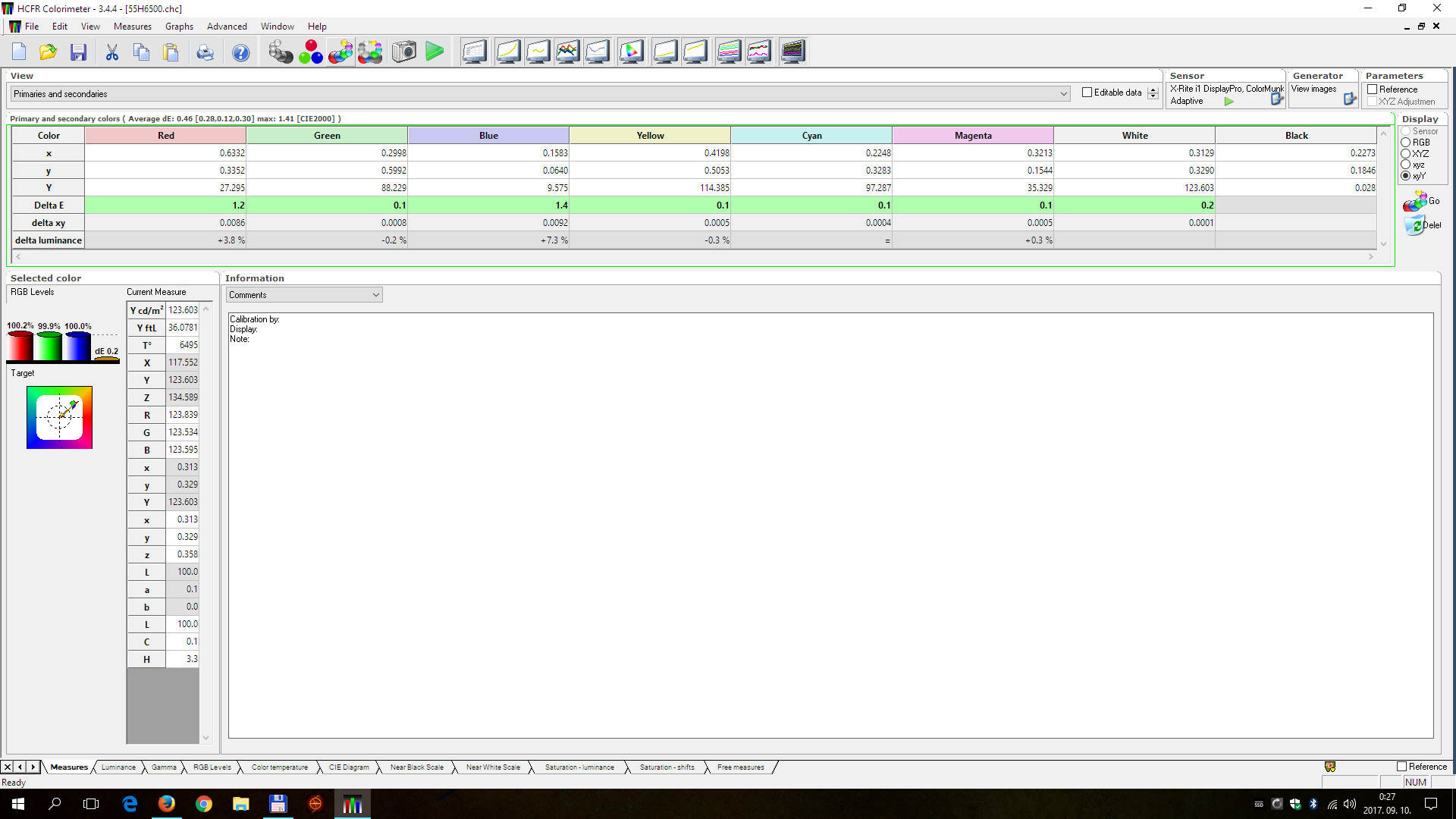Select the lowercase xyz display radio button
This screenshot has width=1456, height=819.
coord(1405,165)
